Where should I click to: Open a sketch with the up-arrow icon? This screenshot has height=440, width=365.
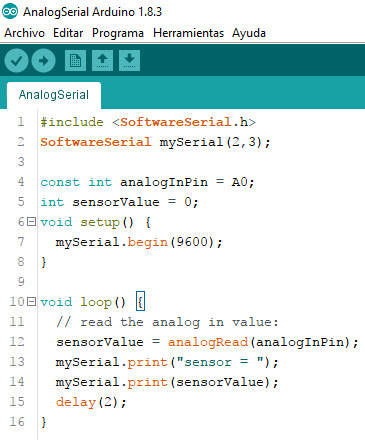click(102, 60)
